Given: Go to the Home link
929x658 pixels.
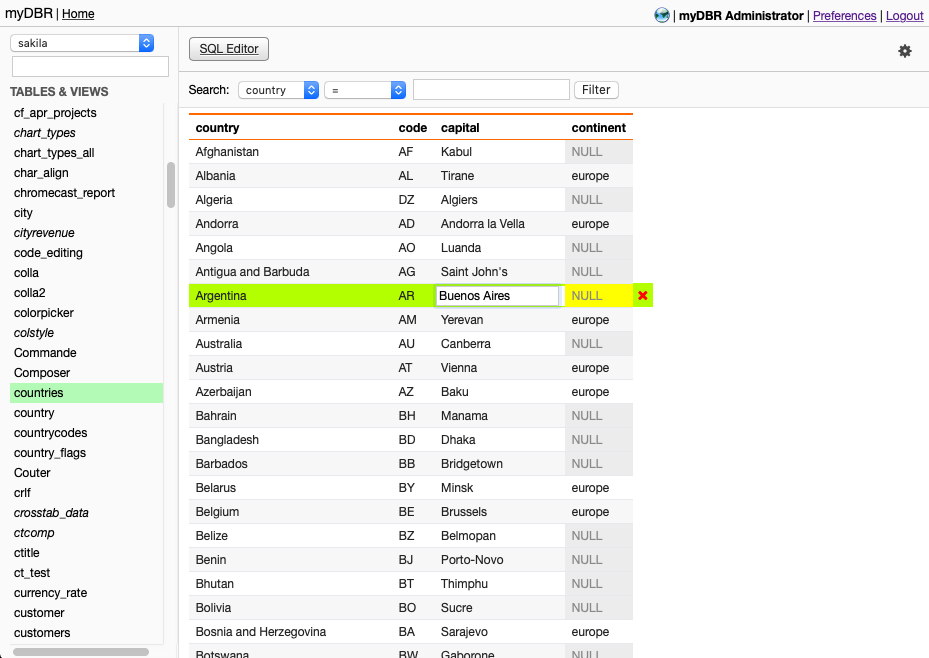Looking at the screenshot, I should point(78,14).
